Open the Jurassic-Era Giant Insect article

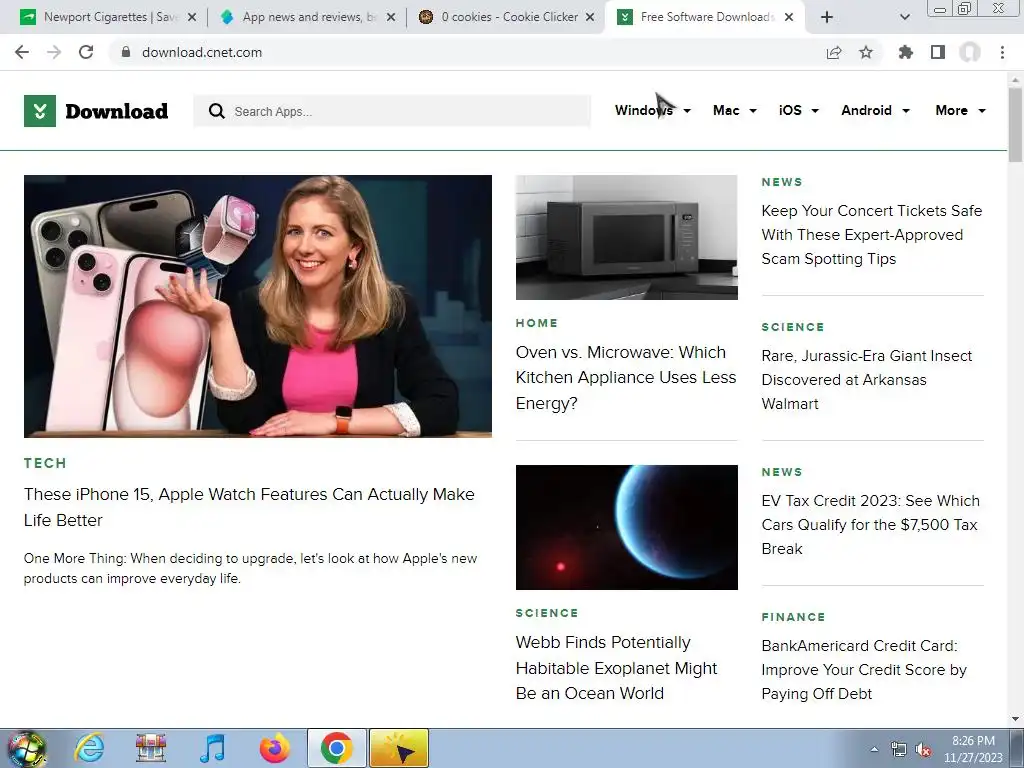(x=867, y=379)
